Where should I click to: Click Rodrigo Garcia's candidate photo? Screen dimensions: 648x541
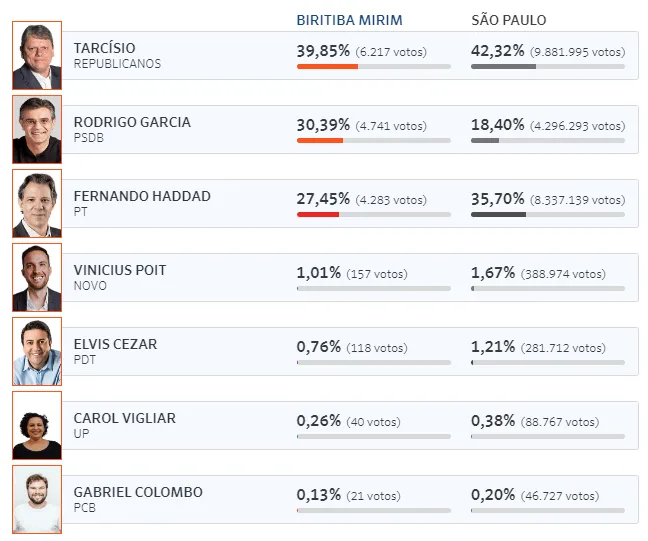click(37, 130)
